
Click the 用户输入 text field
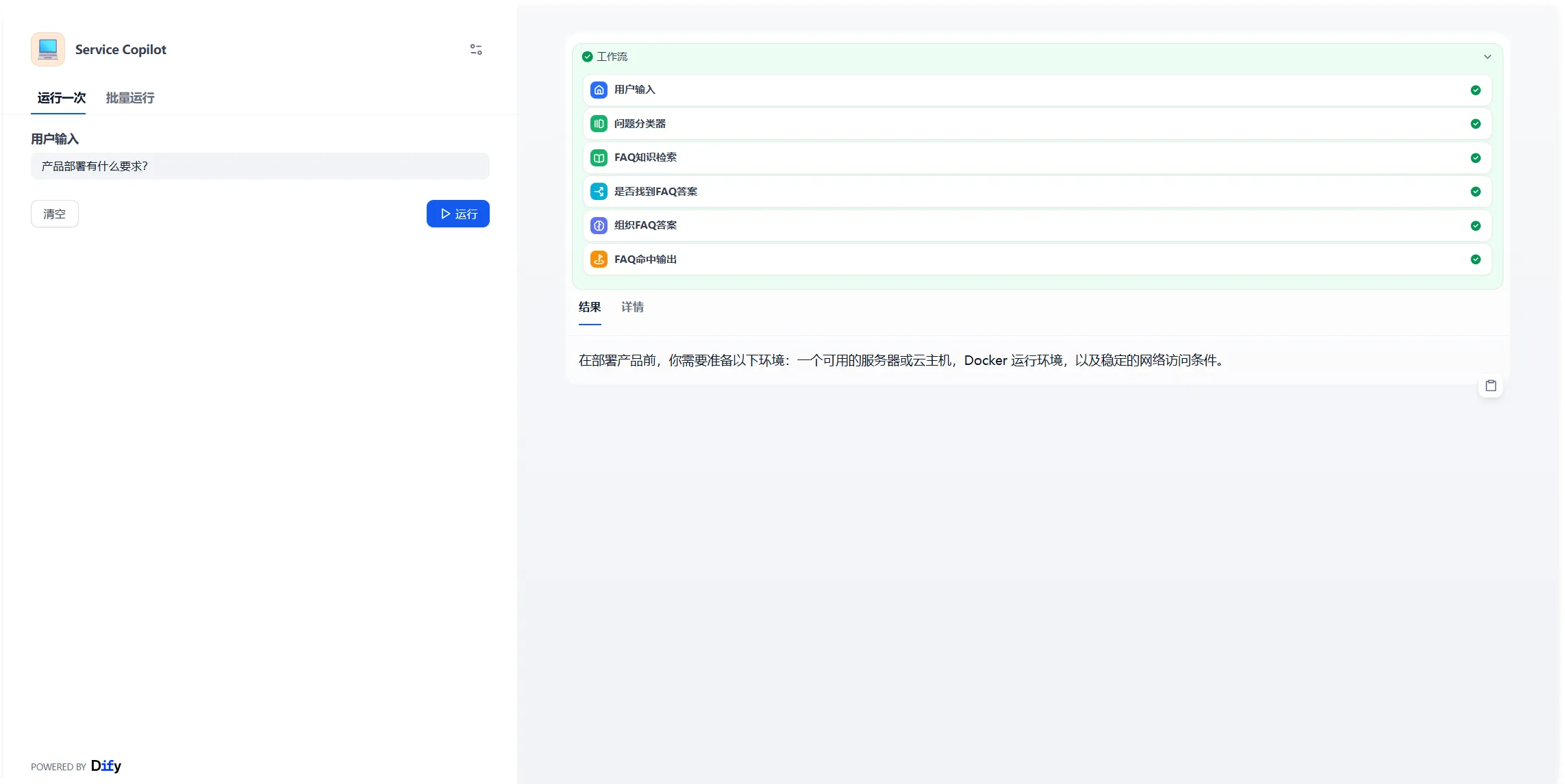pyautogui.click(x=260, y=166)
